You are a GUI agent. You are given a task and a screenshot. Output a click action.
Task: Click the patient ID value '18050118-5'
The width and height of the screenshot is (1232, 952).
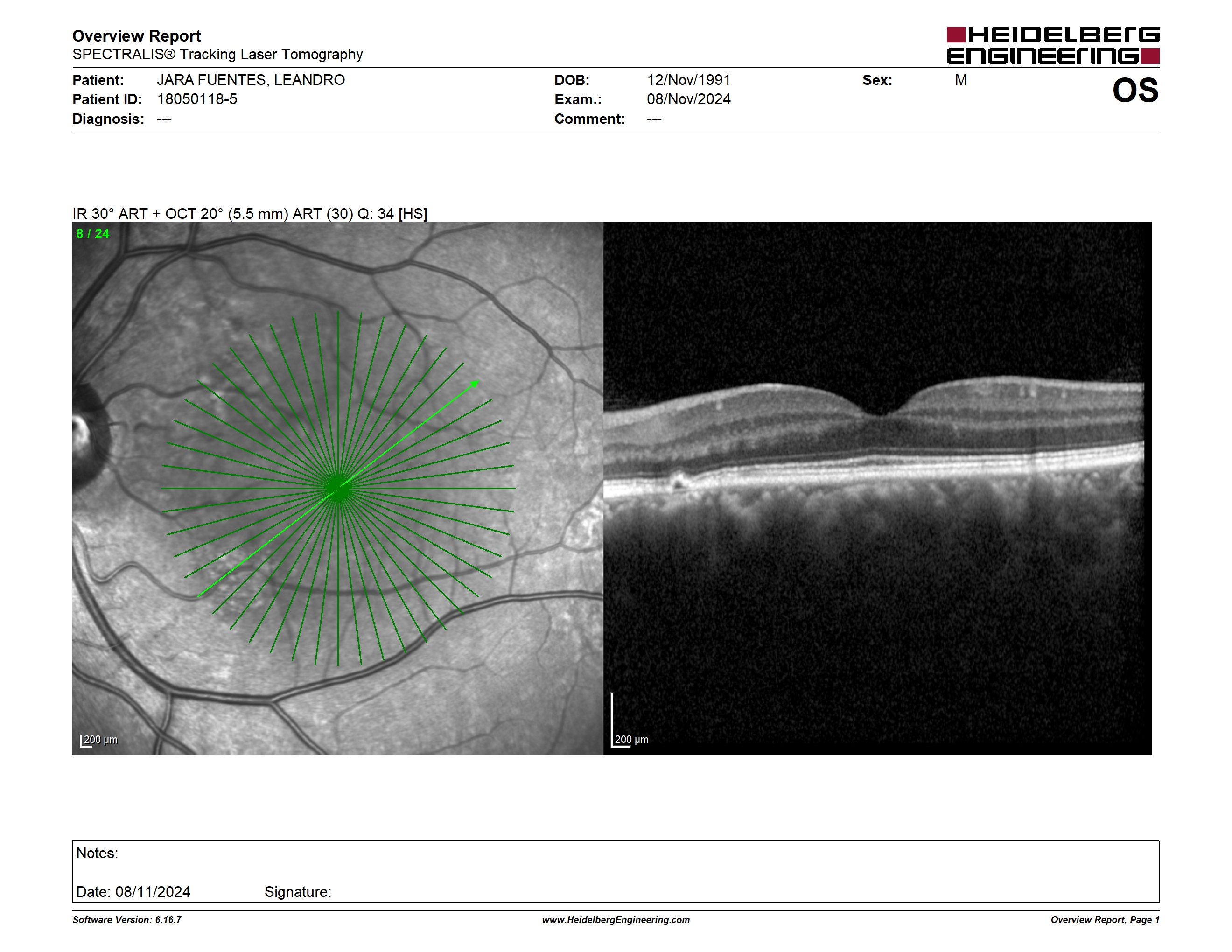coord(197,99)
